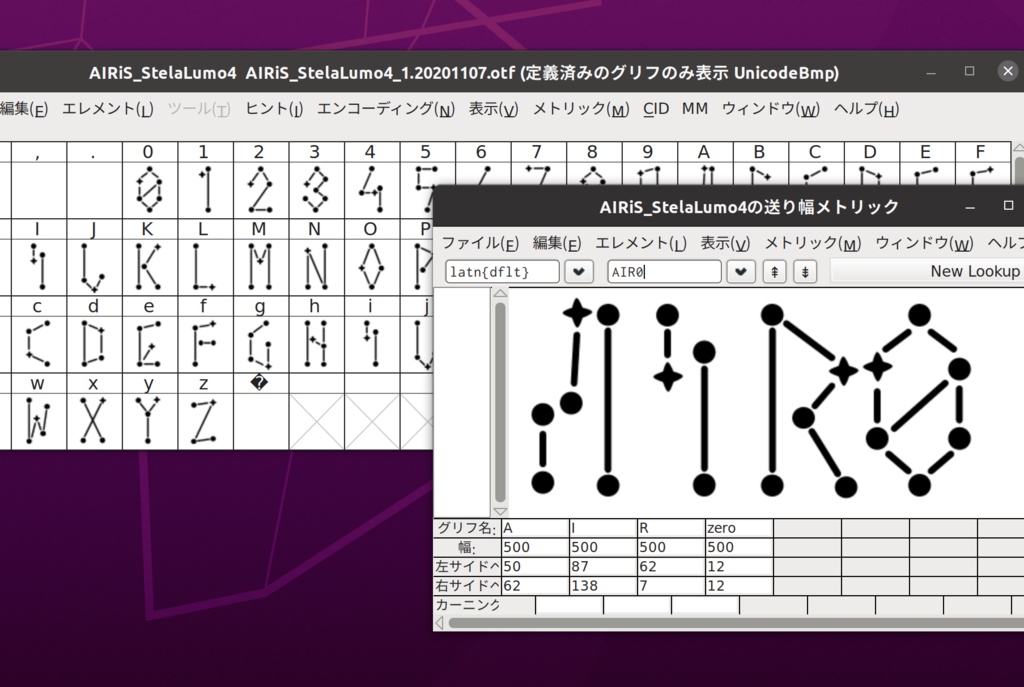
Task: Select glyph cell for lowercase y
Action: 150,421
